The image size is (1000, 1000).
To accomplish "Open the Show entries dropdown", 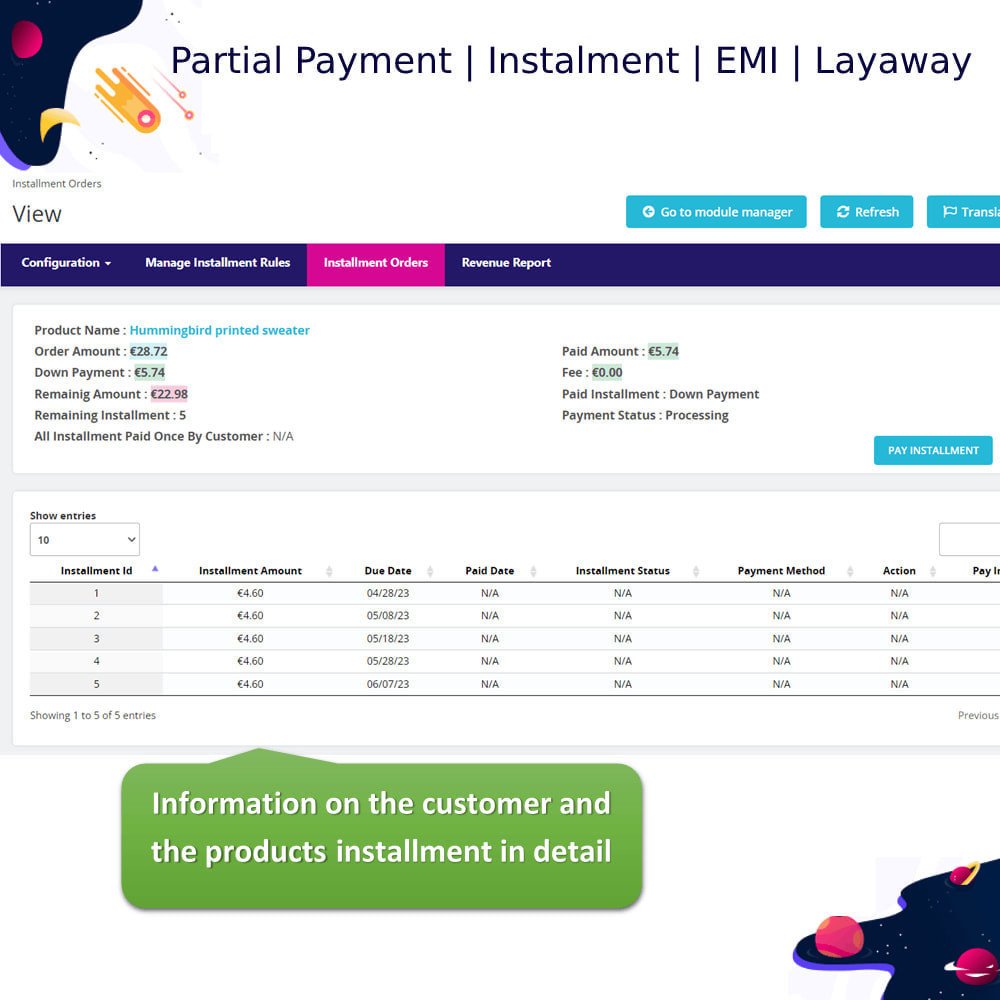I will [x=85, y=540].
